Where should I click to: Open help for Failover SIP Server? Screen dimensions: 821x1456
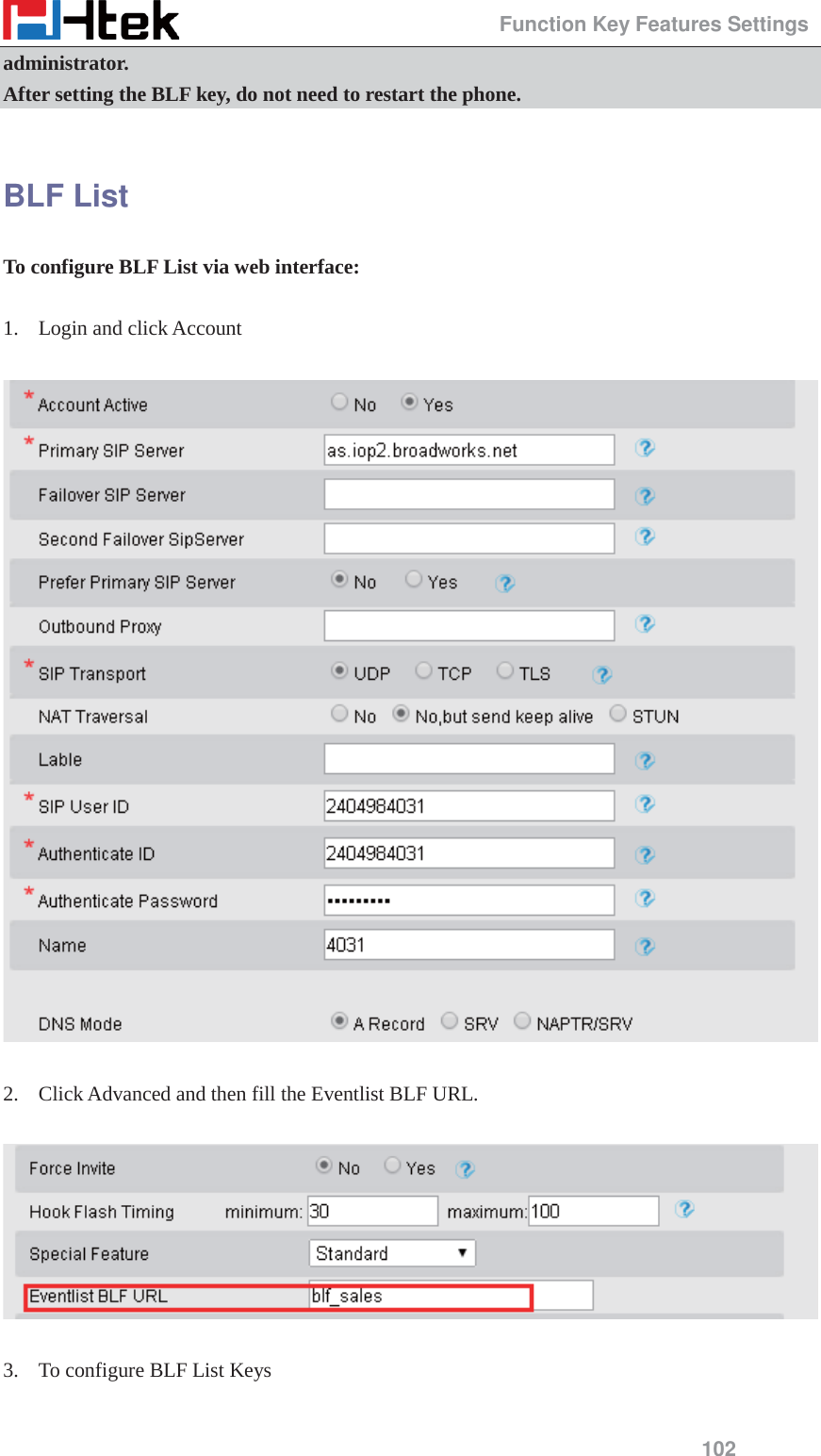pos(645,494)
